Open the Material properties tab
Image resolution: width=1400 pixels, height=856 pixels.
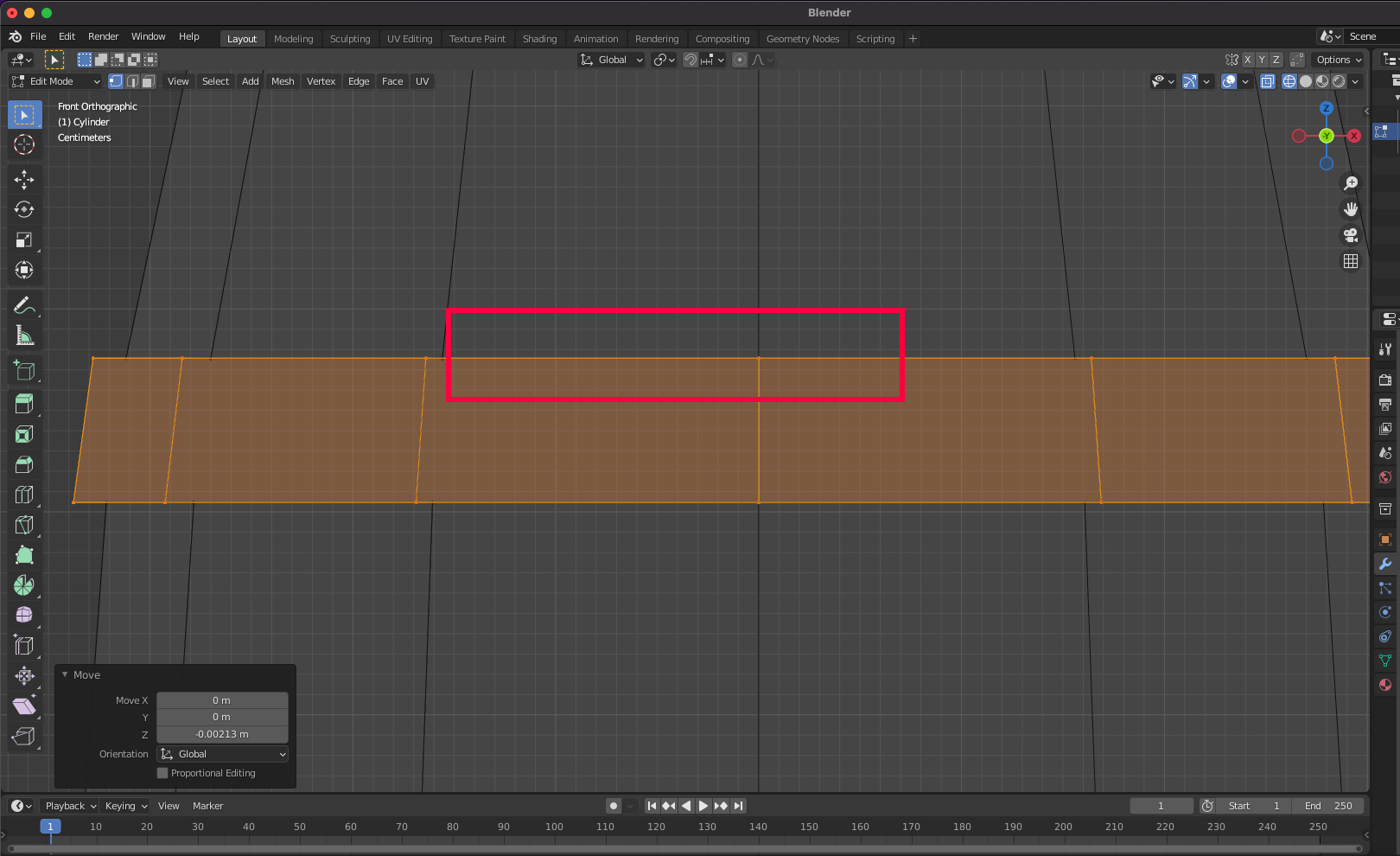point(1385,685)
